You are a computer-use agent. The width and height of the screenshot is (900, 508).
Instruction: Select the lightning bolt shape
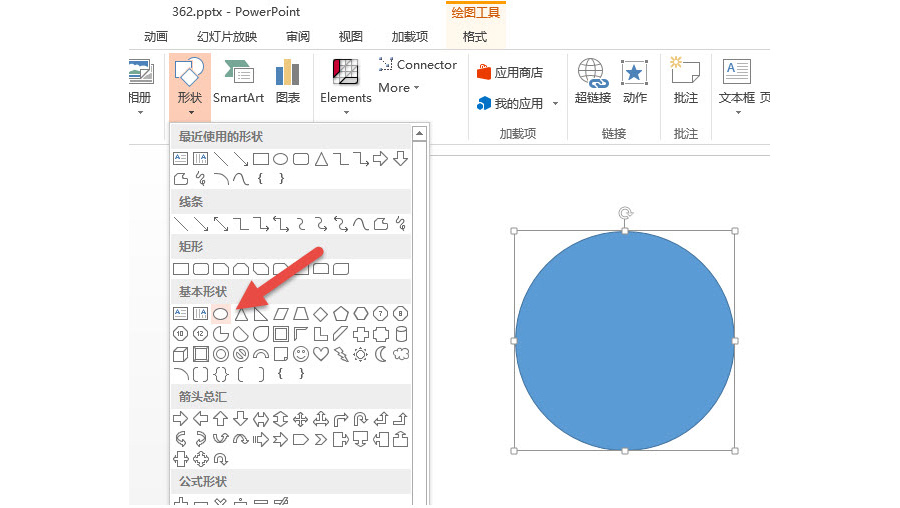tap(341, 354)
